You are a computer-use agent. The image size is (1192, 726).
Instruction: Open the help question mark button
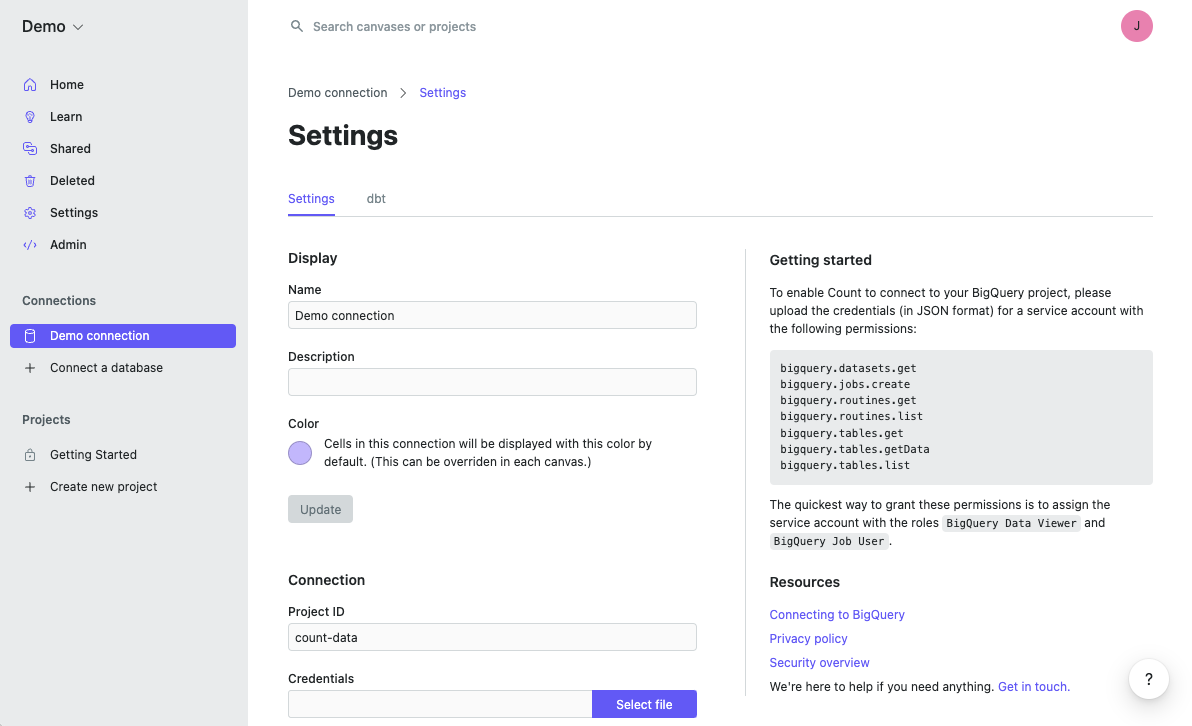click(x=1149, y=680)
